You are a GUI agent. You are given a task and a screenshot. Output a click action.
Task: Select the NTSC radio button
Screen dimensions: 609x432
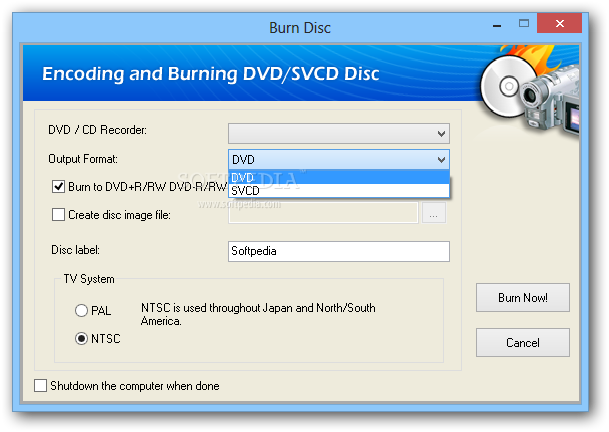pos(81,339)
